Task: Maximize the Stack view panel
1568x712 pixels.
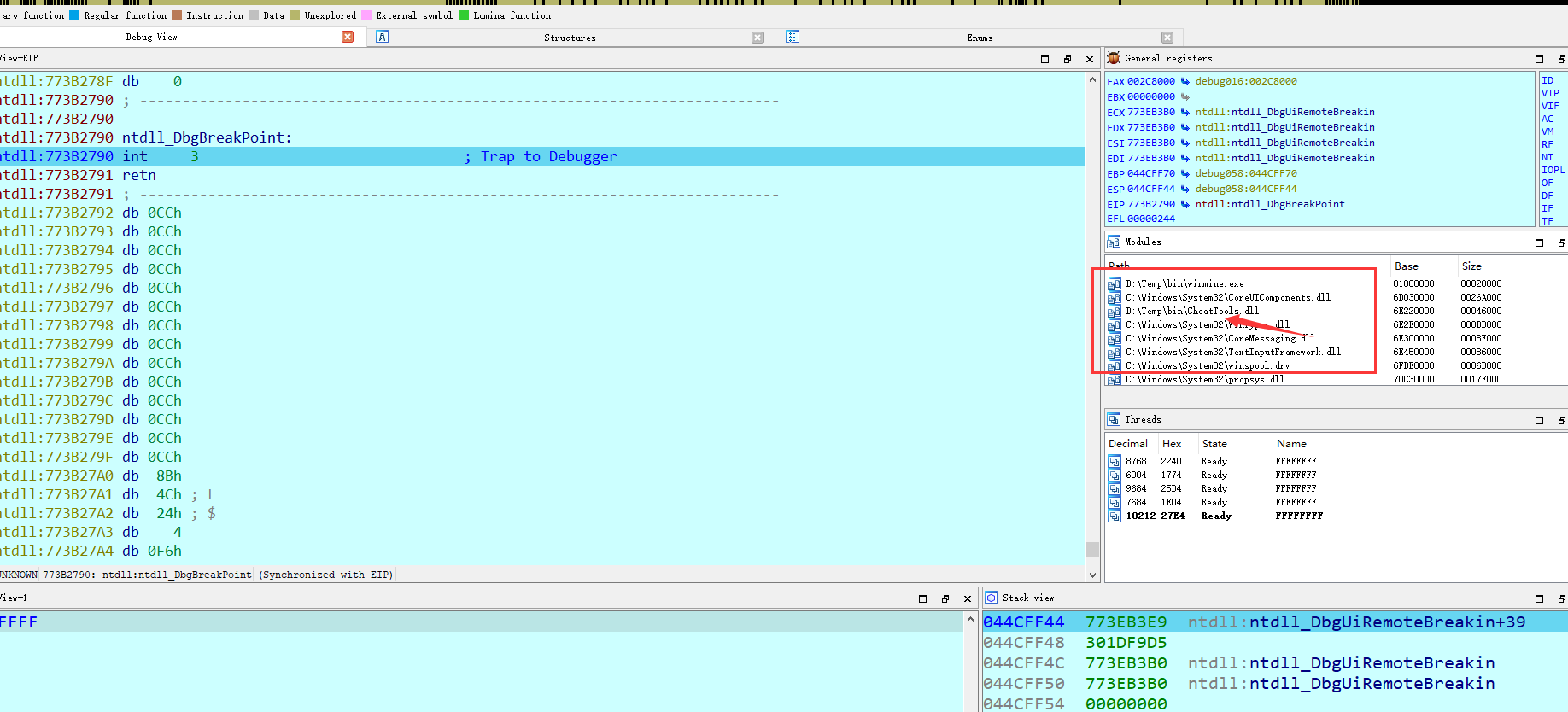Action: tap(1540, 598)
